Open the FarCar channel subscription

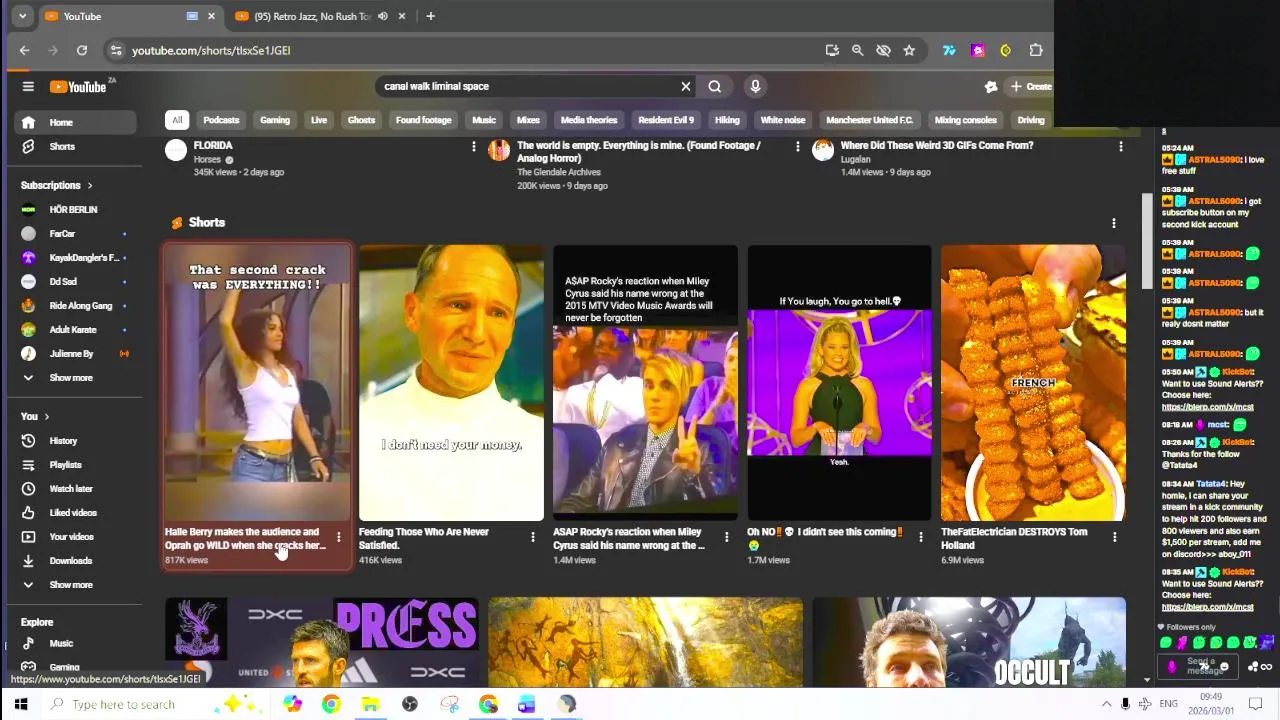pyautogui.click(x=75, y=234)
